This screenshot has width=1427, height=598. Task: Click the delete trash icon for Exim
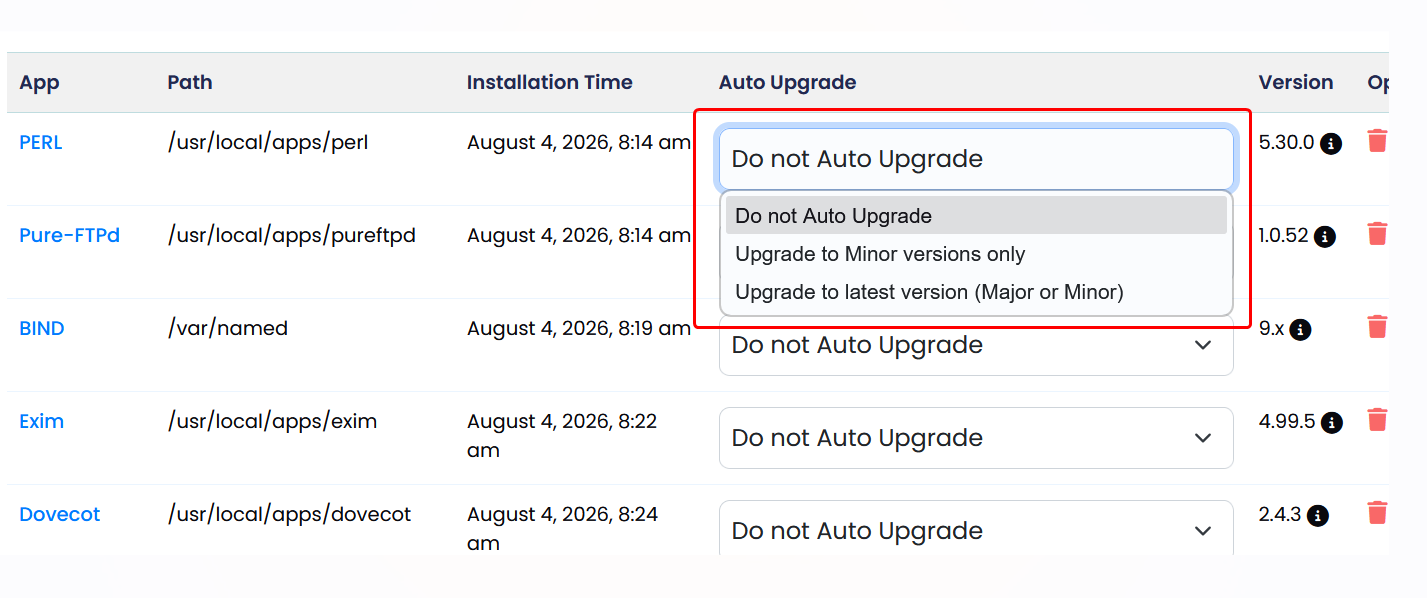pyautogui.click(x=1377, y=420)
